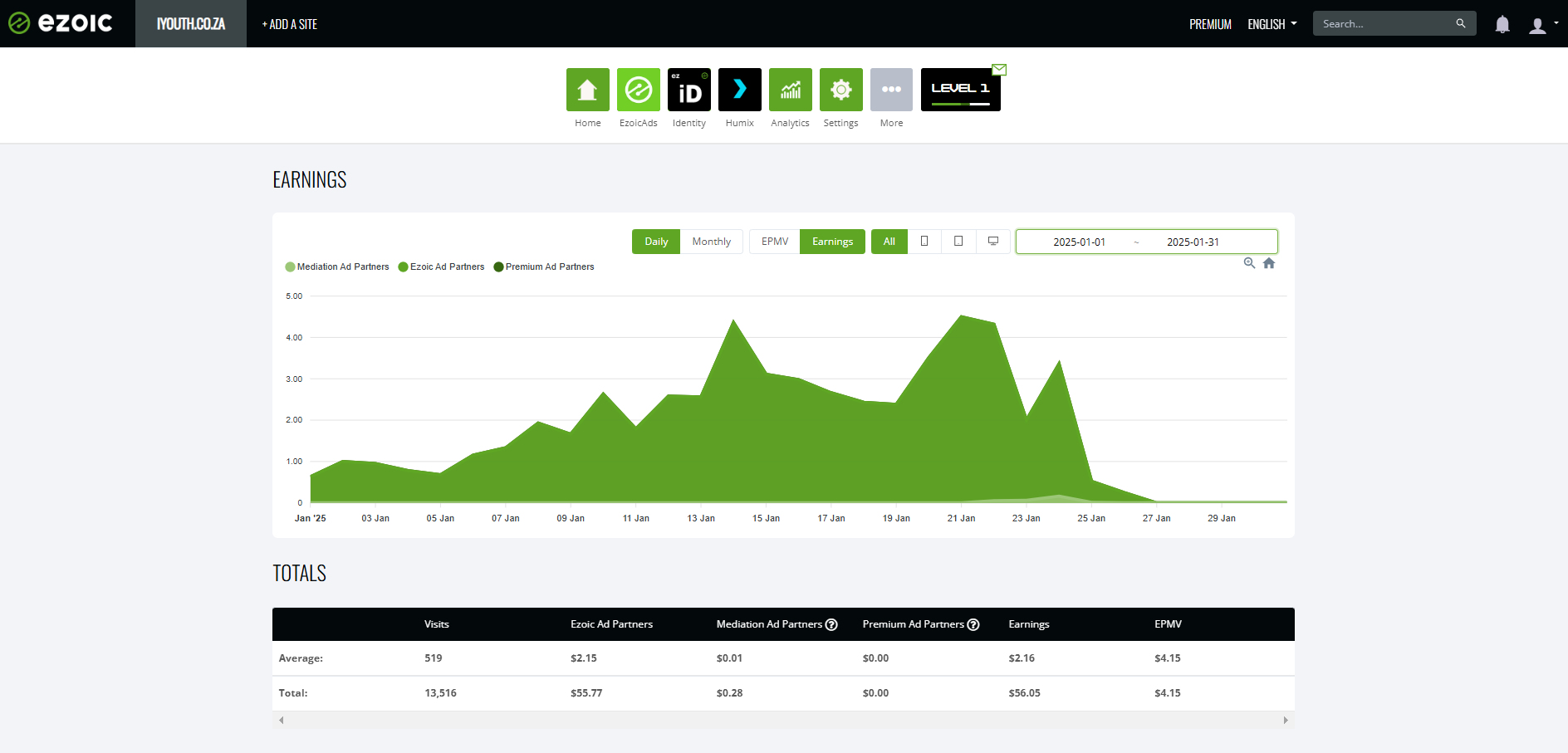Open the Humix icon
The width and height of the screenshot is (1568, 753).
(740, 90)
